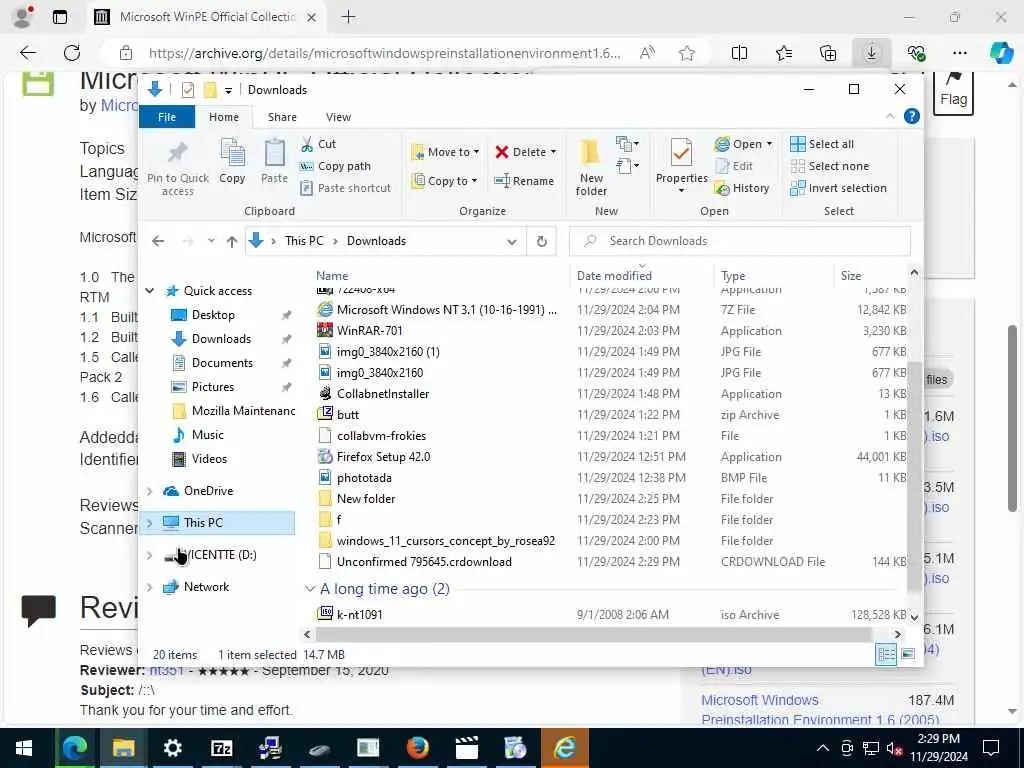Open 7-Zip from the taskbar
The height and width of the screenshot is (768, 1024).
click(221, 748)
